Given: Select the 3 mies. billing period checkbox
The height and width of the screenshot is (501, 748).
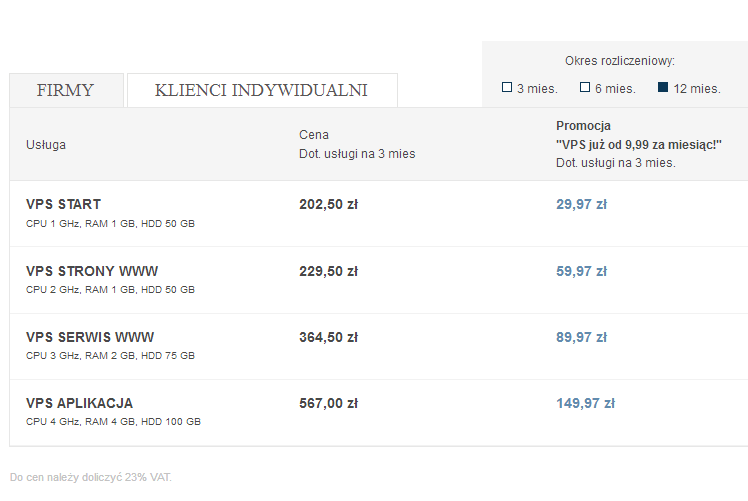Looking at the screenshot, I should [507, 87].
